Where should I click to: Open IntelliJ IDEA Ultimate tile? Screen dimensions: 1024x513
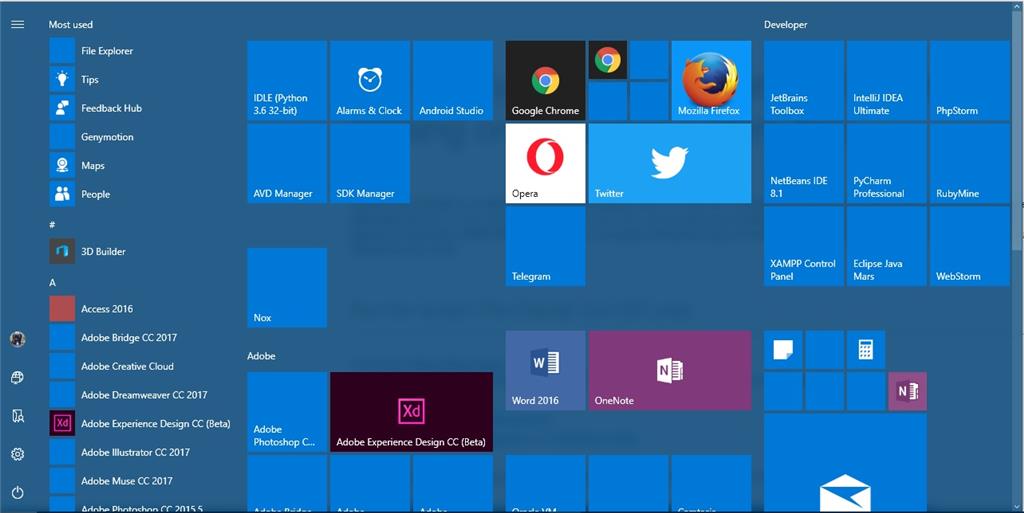887,81
